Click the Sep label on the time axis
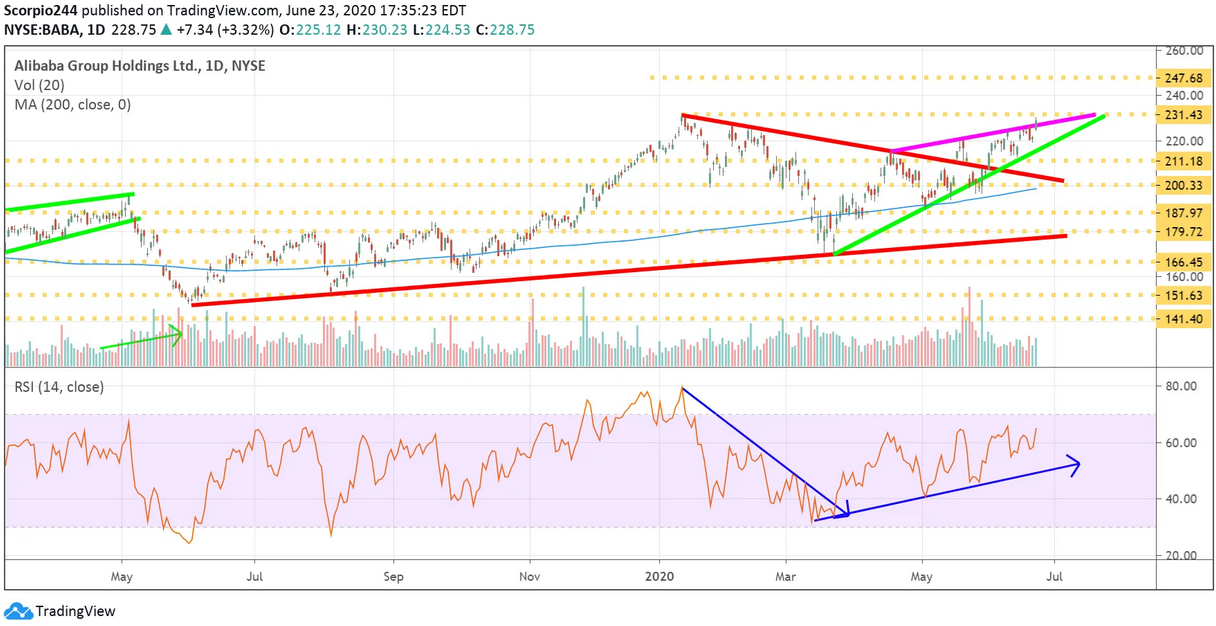 pyautogui.click(x=394, y=576)
